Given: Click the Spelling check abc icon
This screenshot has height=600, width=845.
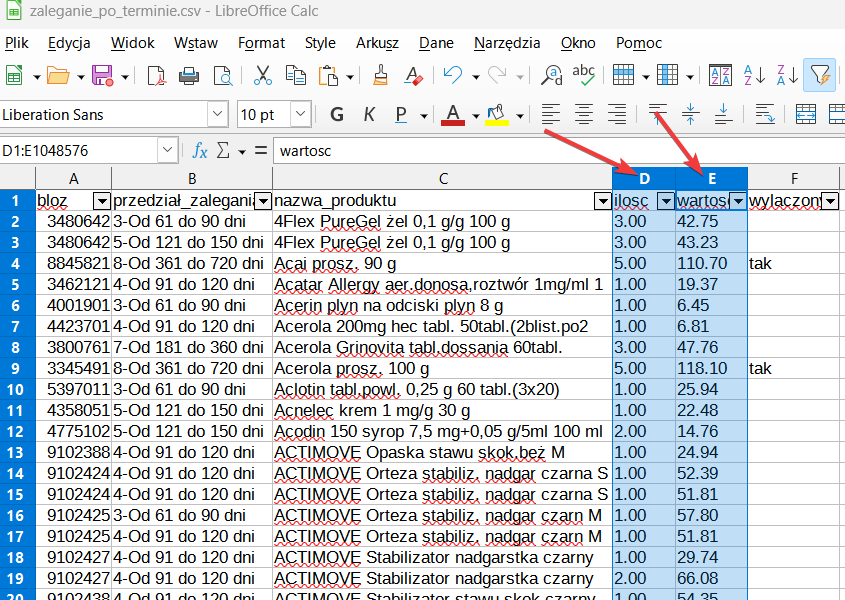Looking at the screenshot, I should (x=584, y=75).
